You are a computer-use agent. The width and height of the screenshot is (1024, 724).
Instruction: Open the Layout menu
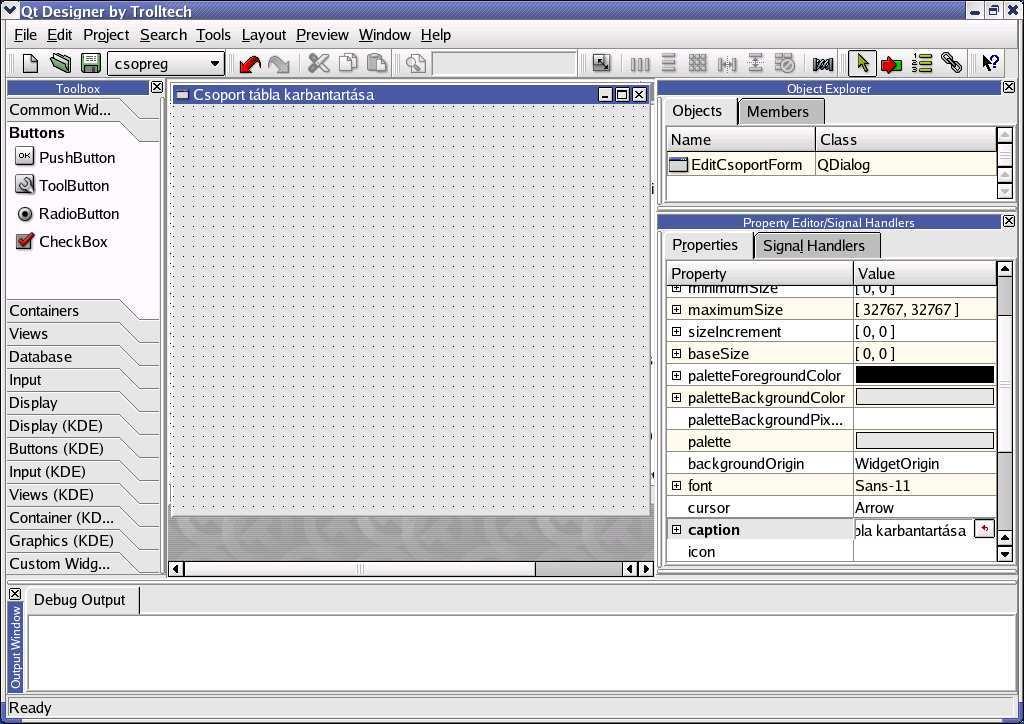264,35
